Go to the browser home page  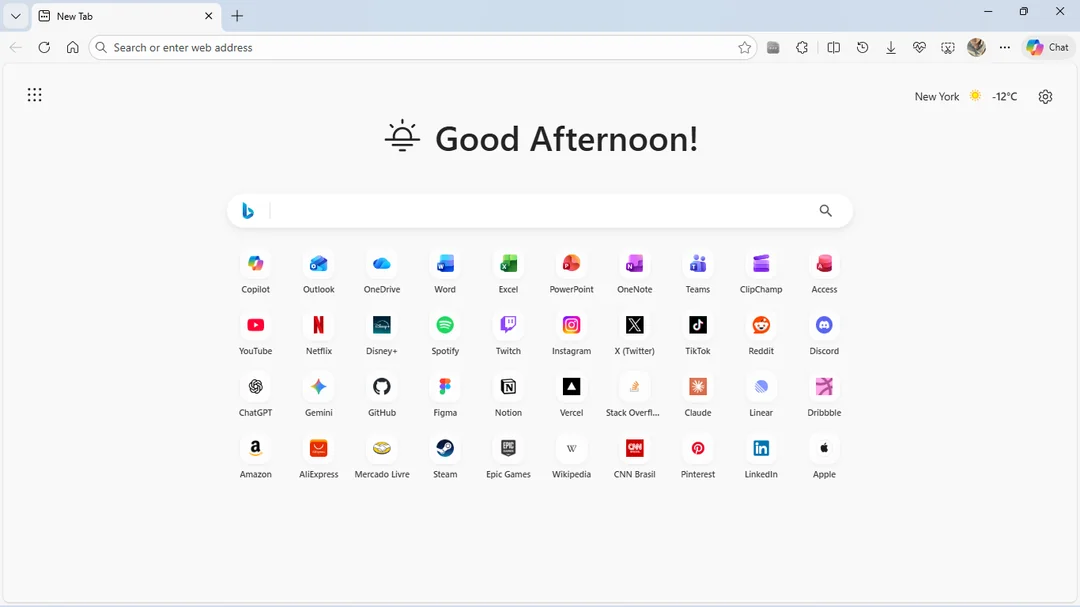point(72,48)
